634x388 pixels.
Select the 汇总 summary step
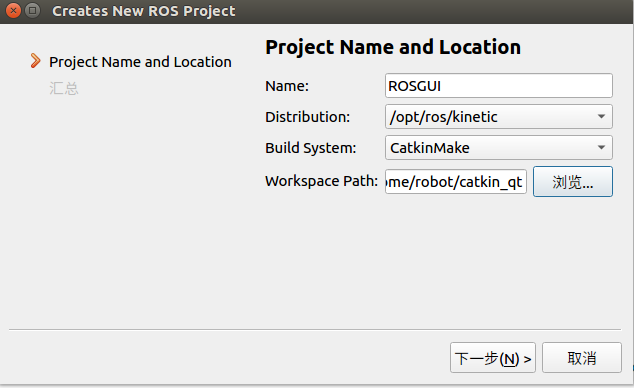(x=63, y=88)
